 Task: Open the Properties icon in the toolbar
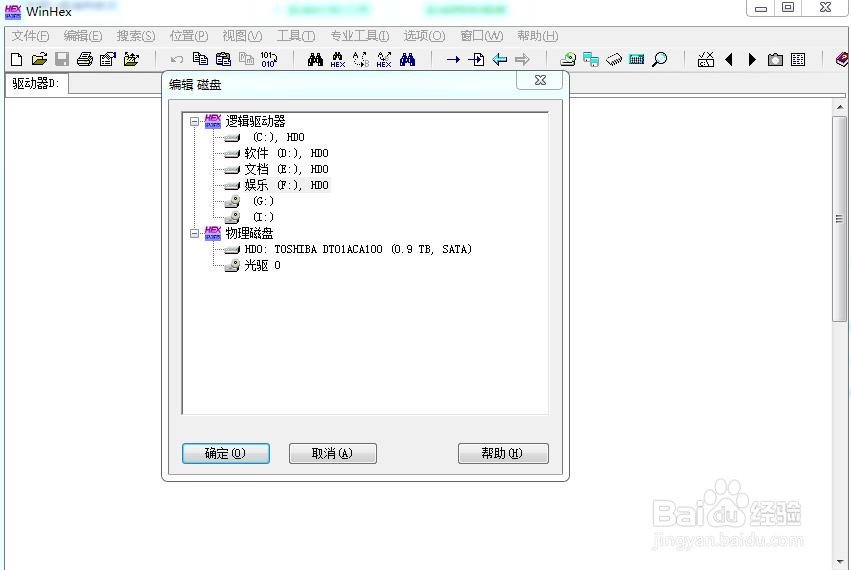pyautogui.click(x=107, y=59)
